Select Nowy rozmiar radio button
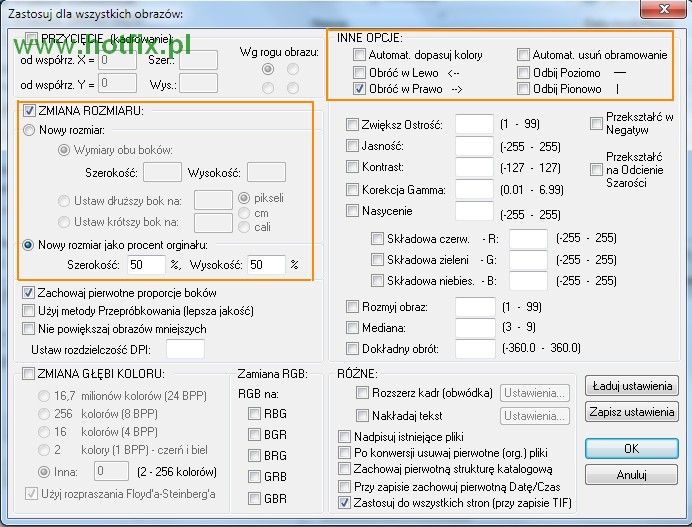 pyautogui.click(x=30, y=130)
